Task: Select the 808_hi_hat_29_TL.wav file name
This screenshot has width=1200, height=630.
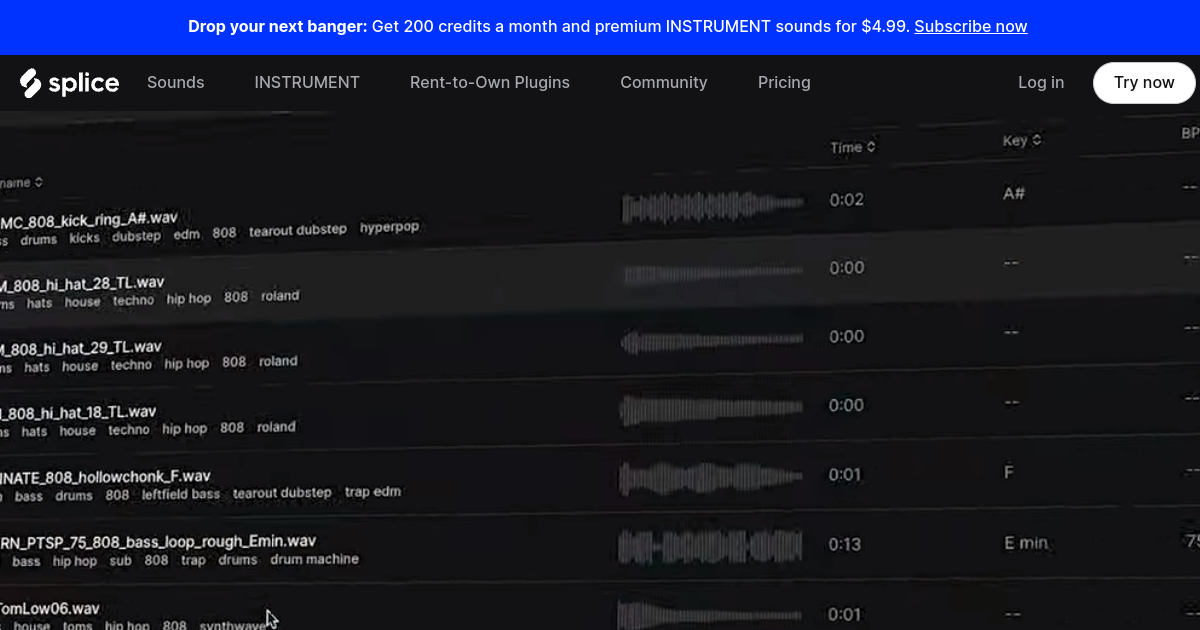Action: 80,348
